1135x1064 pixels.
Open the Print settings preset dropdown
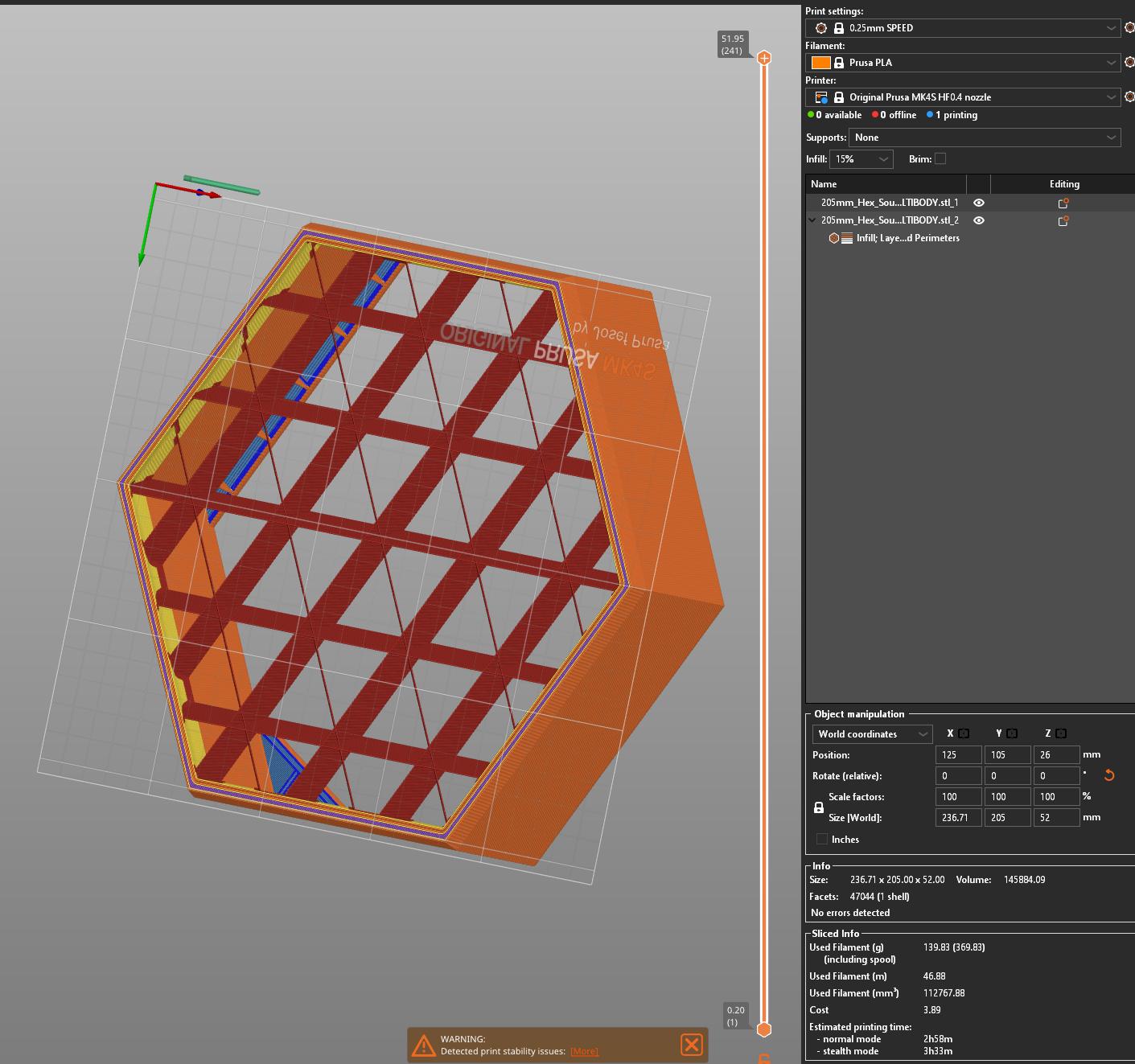click(x=963, y=27)
